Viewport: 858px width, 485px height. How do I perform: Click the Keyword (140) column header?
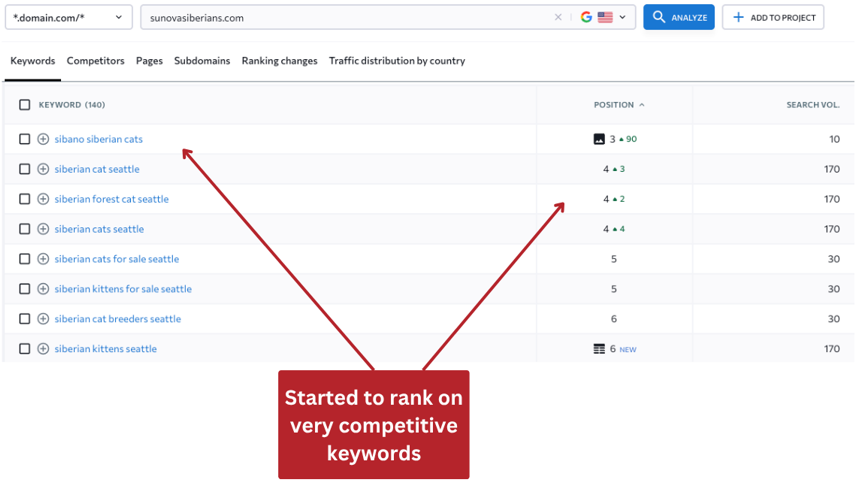pos(72,105)
